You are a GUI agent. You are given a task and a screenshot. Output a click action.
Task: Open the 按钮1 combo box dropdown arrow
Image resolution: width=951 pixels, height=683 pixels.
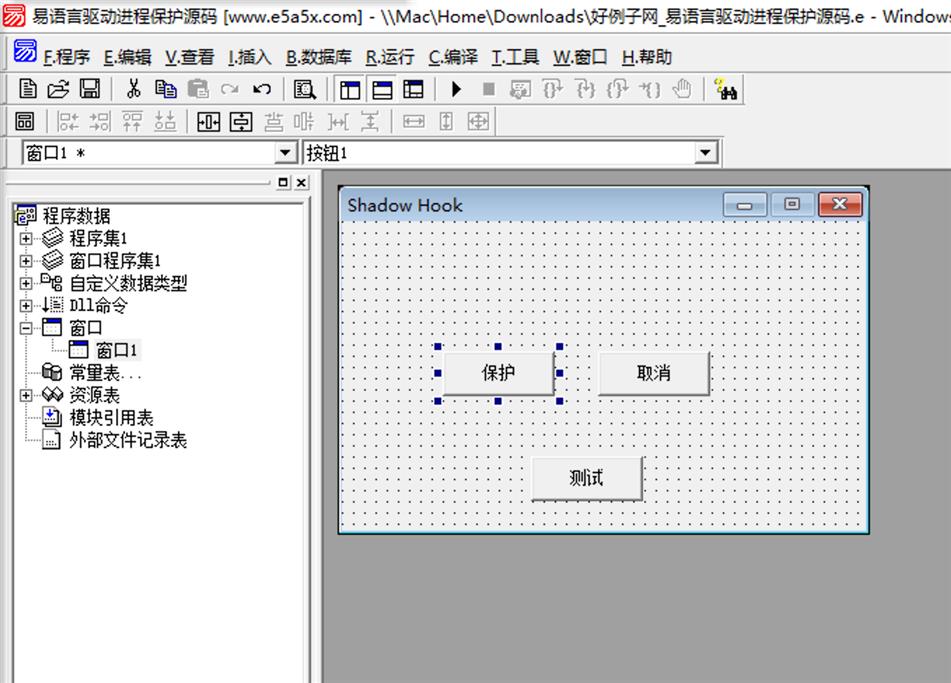705,152
